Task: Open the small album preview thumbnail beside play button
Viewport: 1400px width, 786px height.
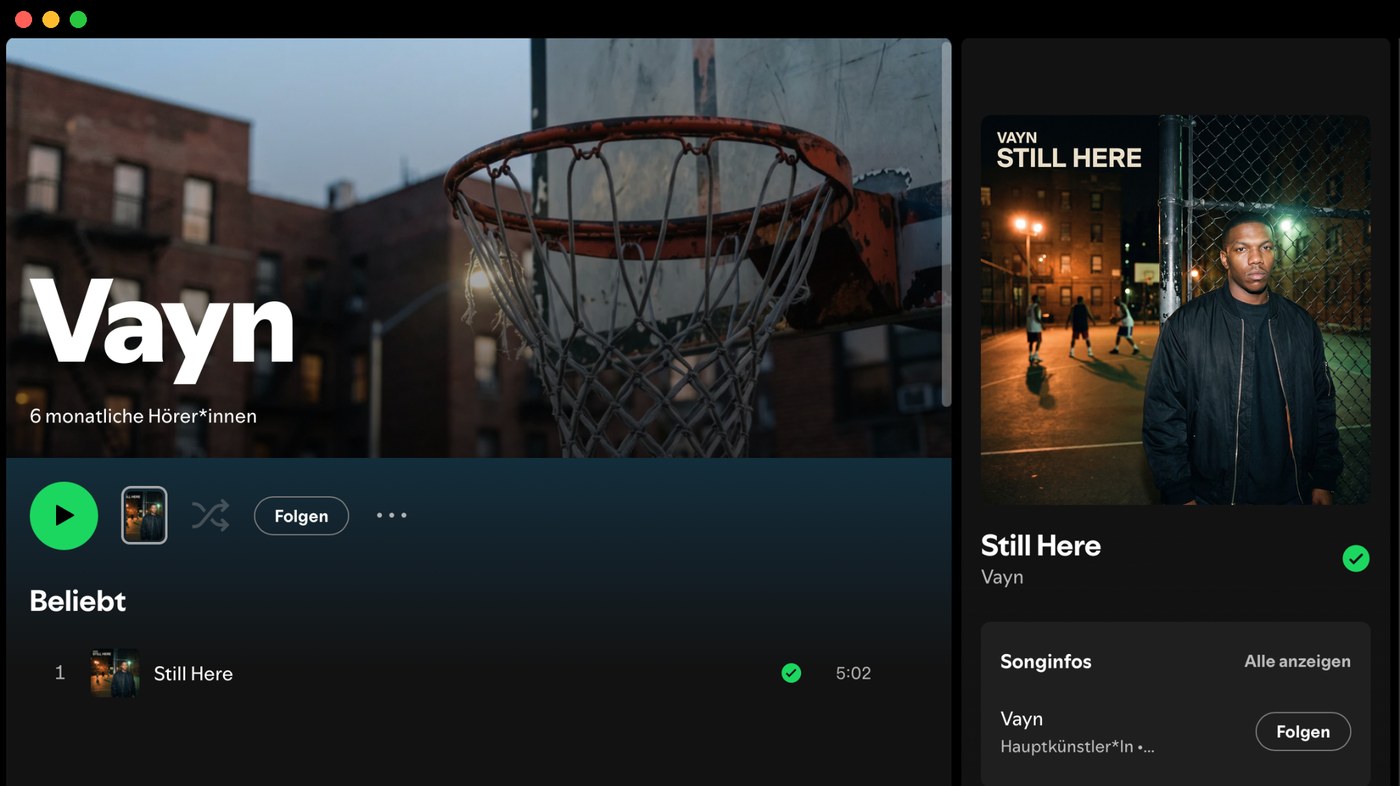Action: pyautogui.click(x=144, y=515)
